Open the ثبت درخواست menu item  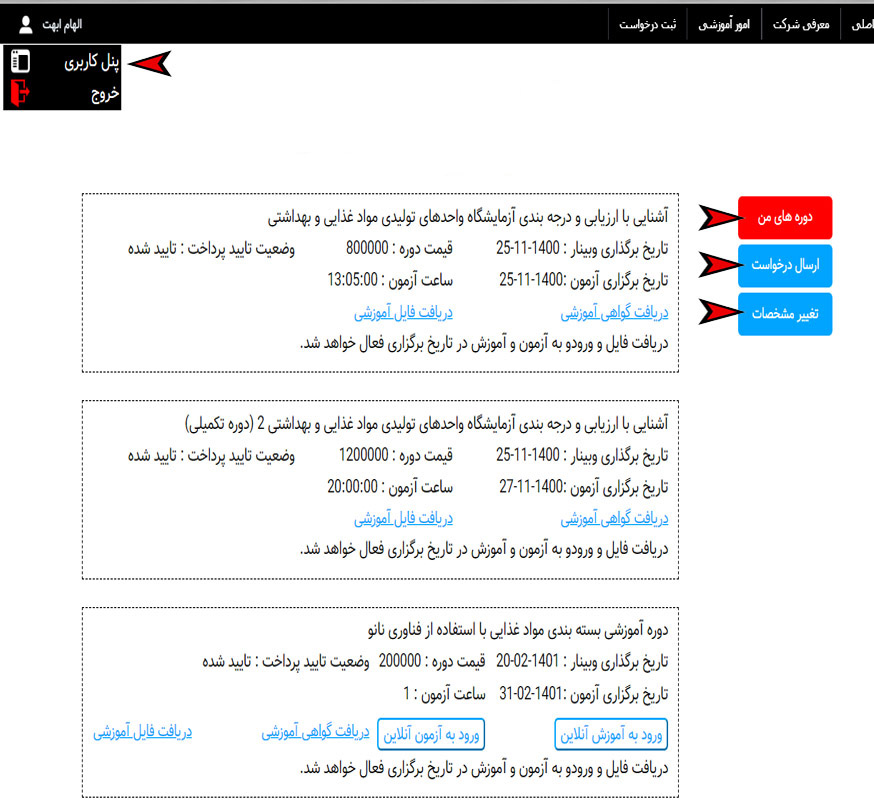[648, 25]
